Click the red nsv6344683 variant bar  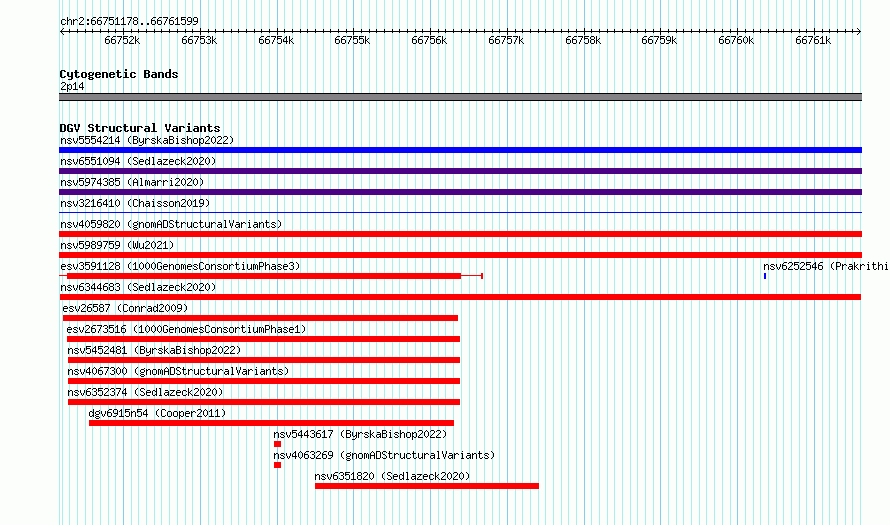460,297
